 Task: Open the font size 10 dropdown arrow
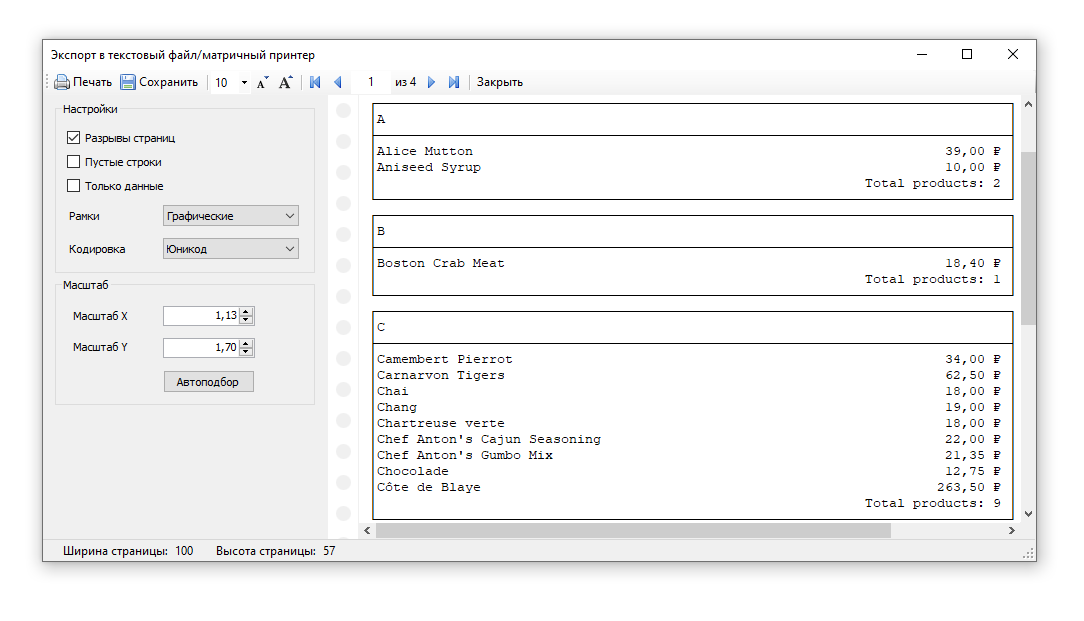click(x=244, y=82)
